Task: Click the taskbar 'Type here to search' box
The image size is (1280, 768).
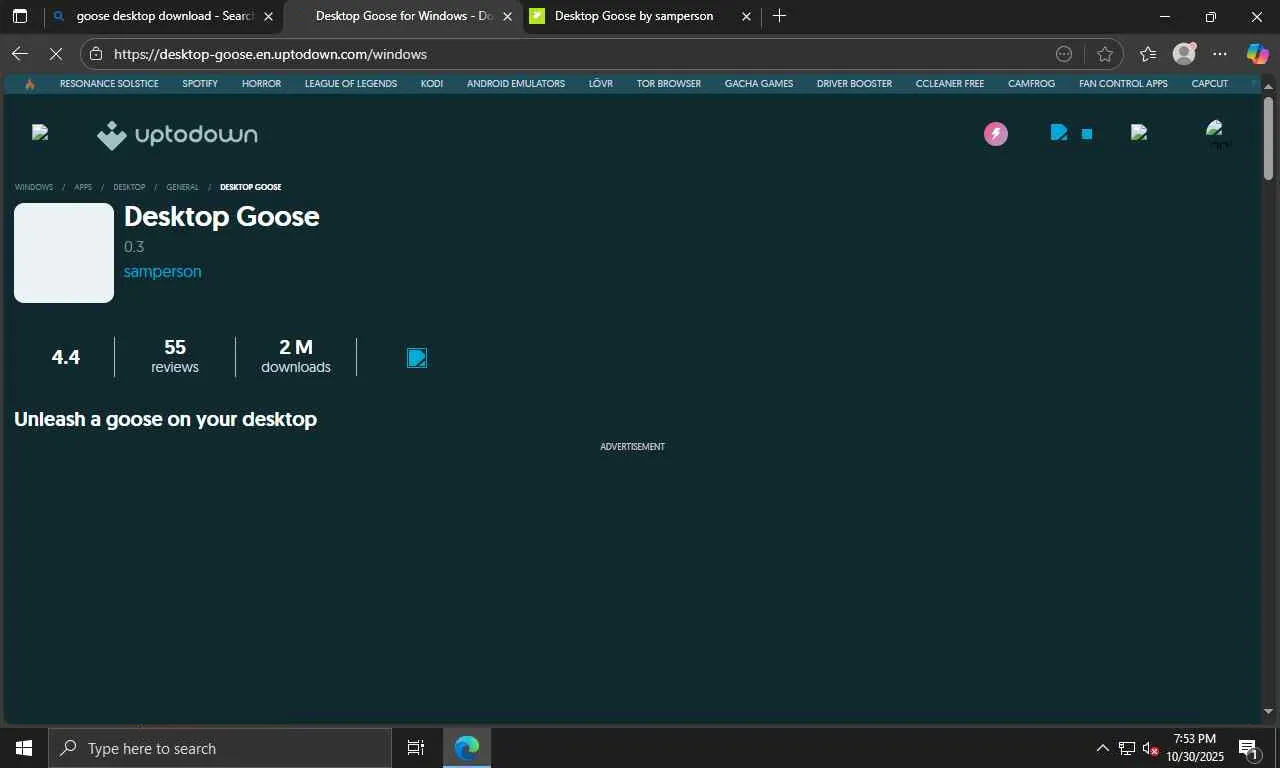Action: pos(220,748)
